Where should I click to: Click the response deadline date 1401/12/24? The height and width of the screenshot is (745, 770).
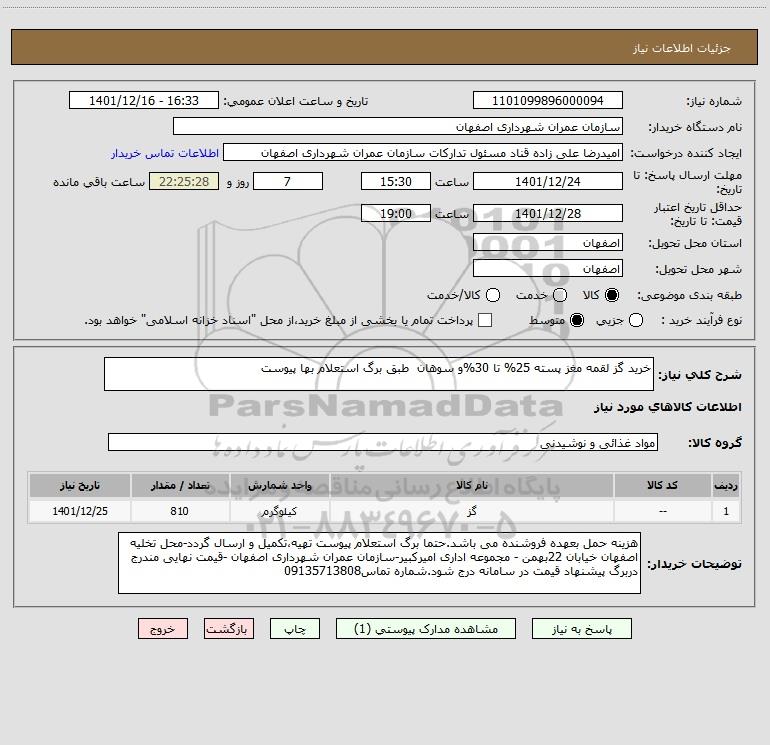coord(548,181)
